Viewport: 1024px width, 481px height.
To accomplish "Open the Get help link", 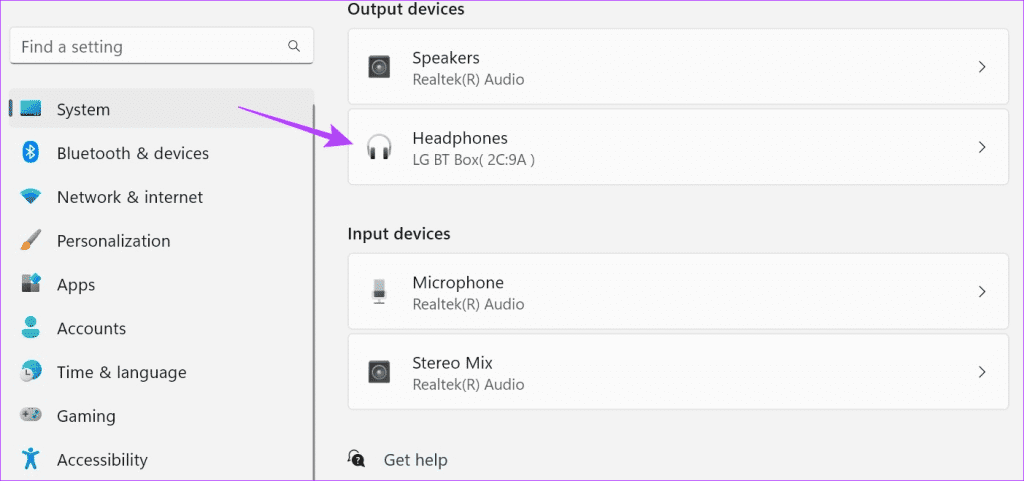I will pyautogui.click(x=415, y=459).
